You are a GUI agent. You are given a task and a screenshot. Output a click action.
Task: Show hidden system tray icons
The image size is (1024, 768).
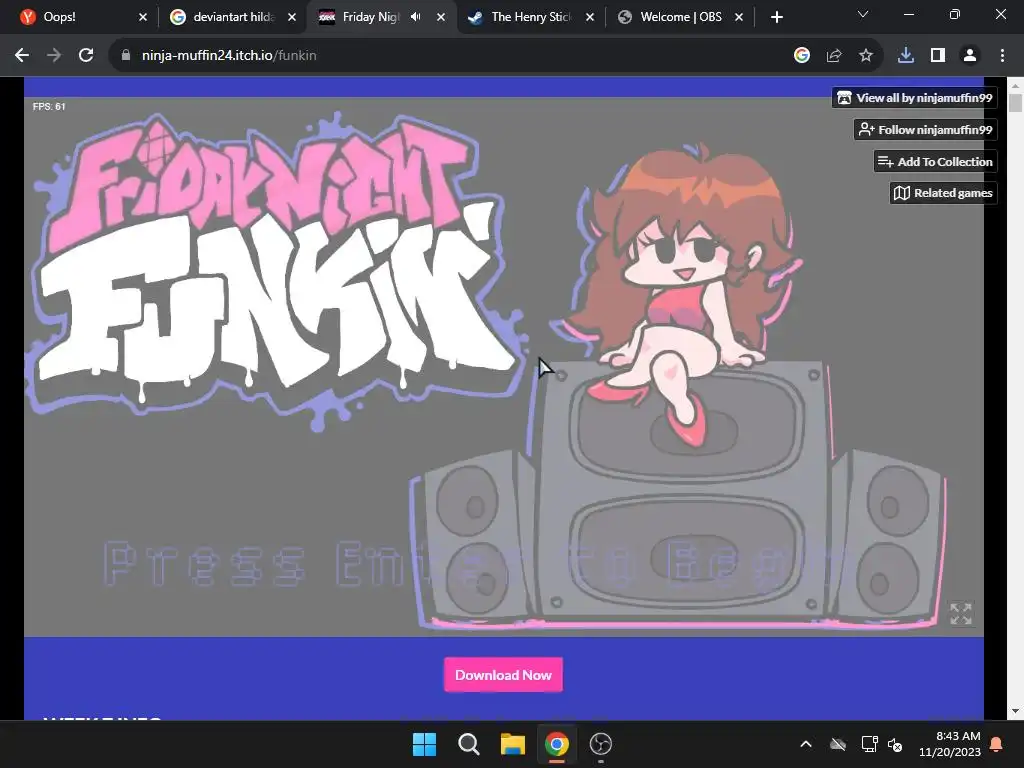[806, 744]
